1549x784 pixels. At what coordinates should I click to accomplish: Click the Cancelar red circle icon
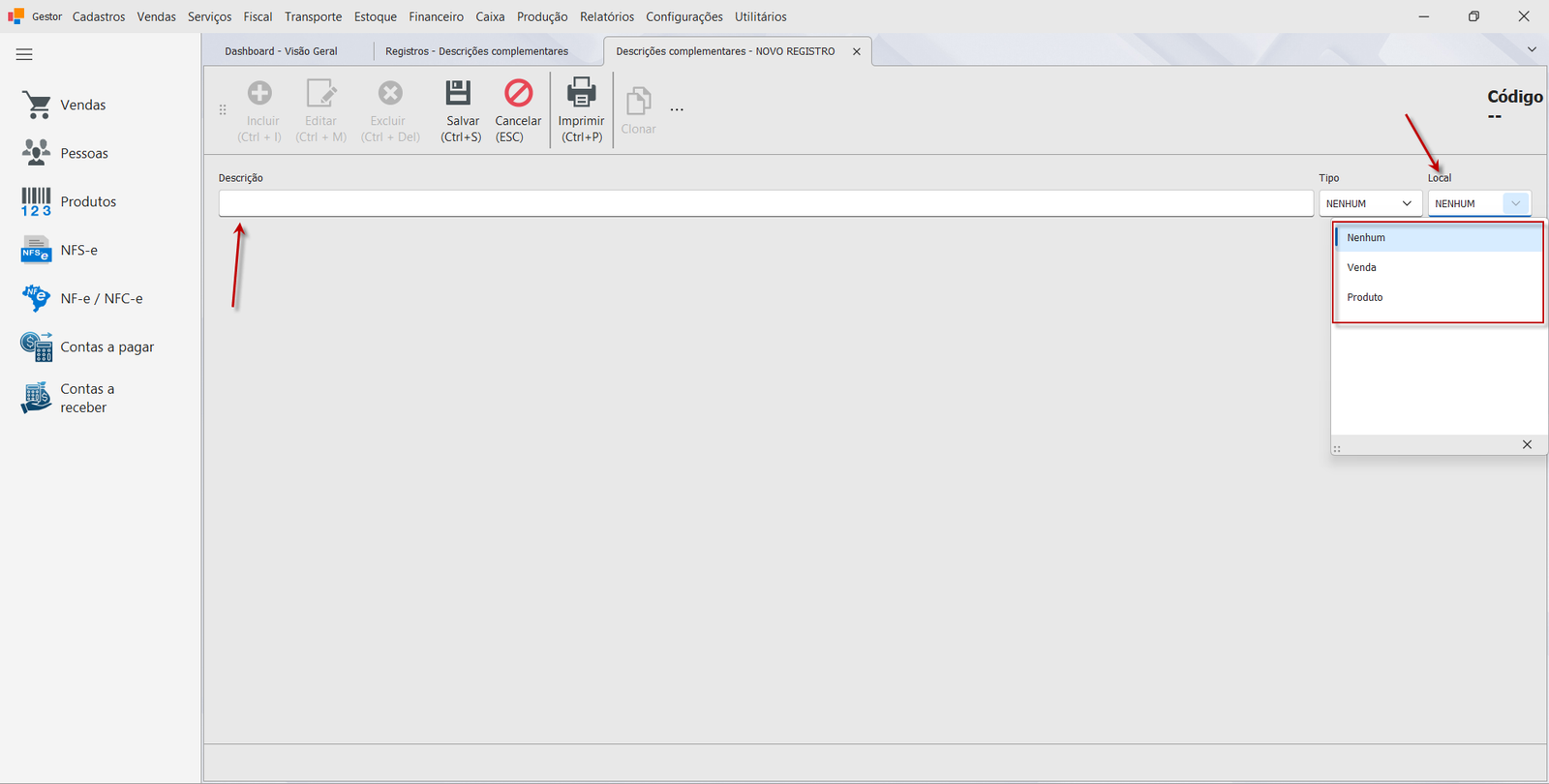point(519,93)
